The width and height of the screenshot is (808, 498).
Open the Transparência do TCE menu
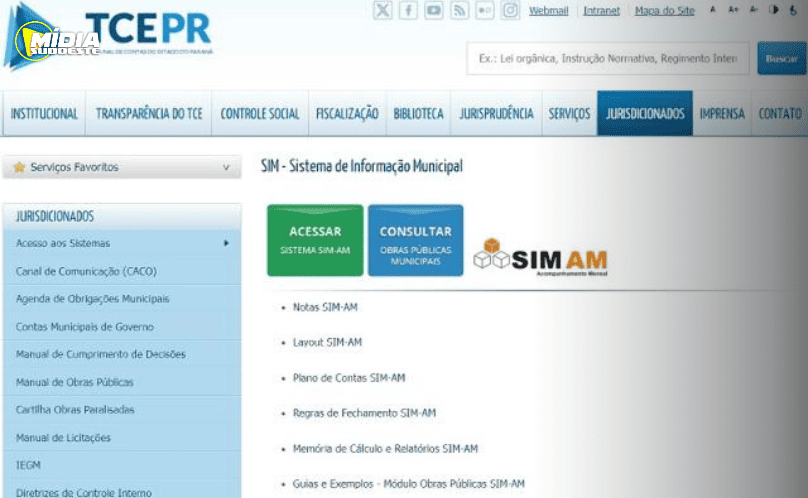148,113
